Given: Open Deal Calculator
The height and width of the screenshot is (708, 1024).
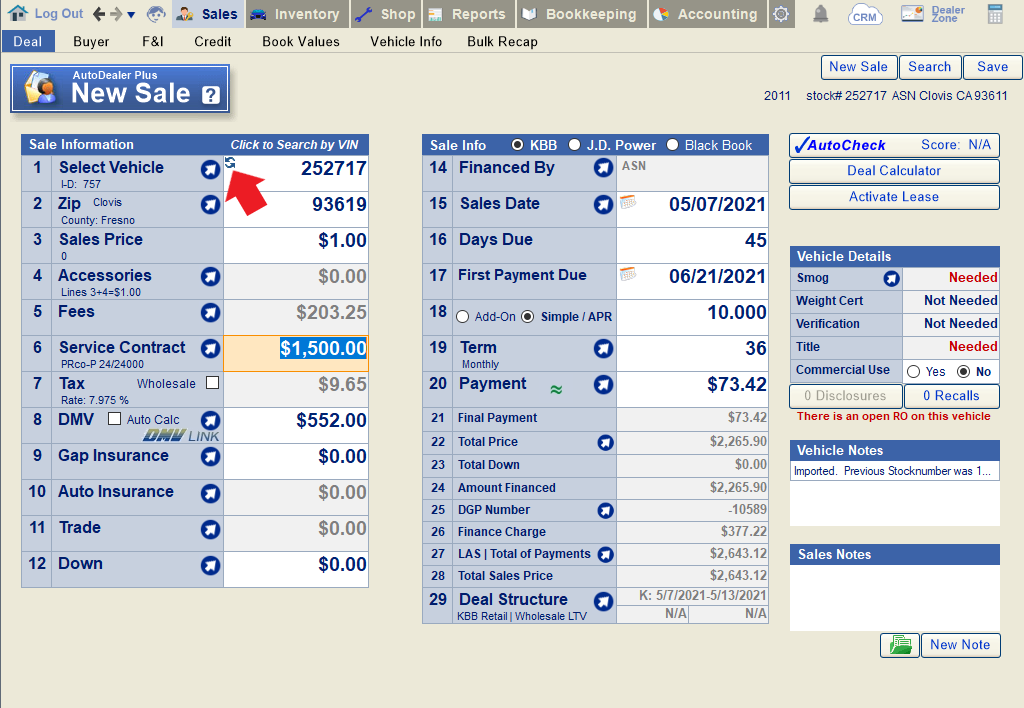Looking at the screenshot, I should click(x=894, y=171).
